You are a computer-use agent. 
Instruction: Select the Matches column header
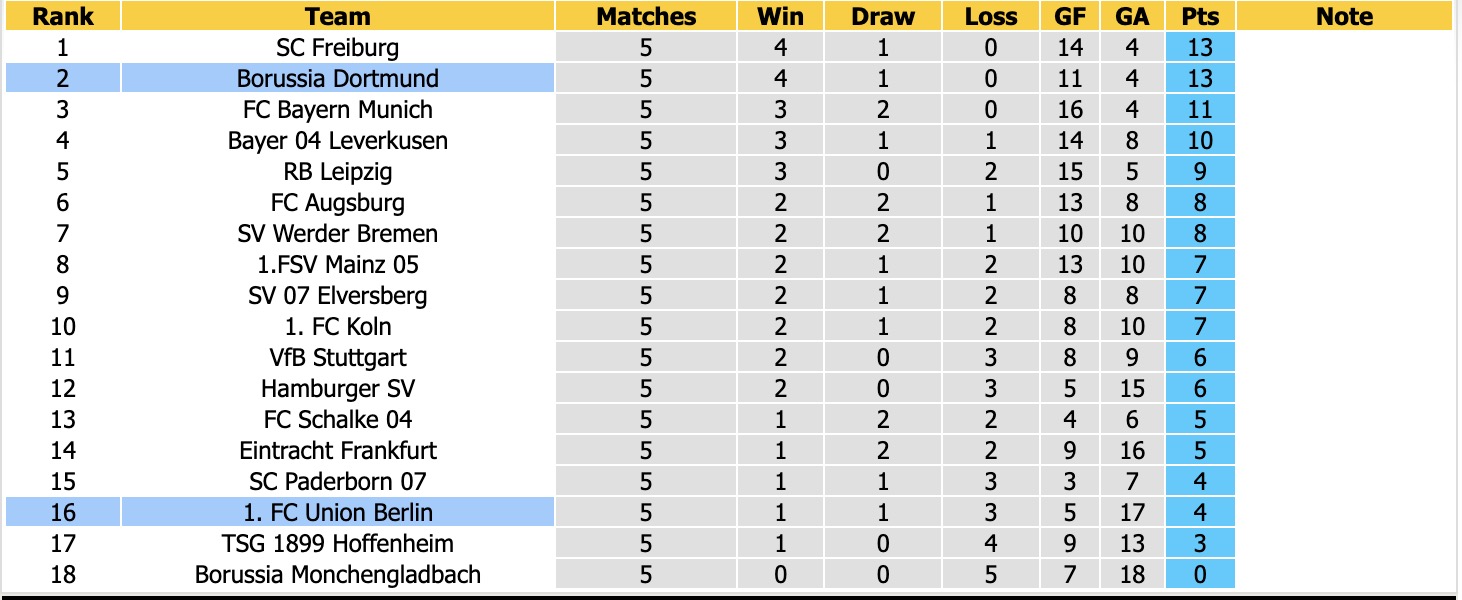coord(646,16)
